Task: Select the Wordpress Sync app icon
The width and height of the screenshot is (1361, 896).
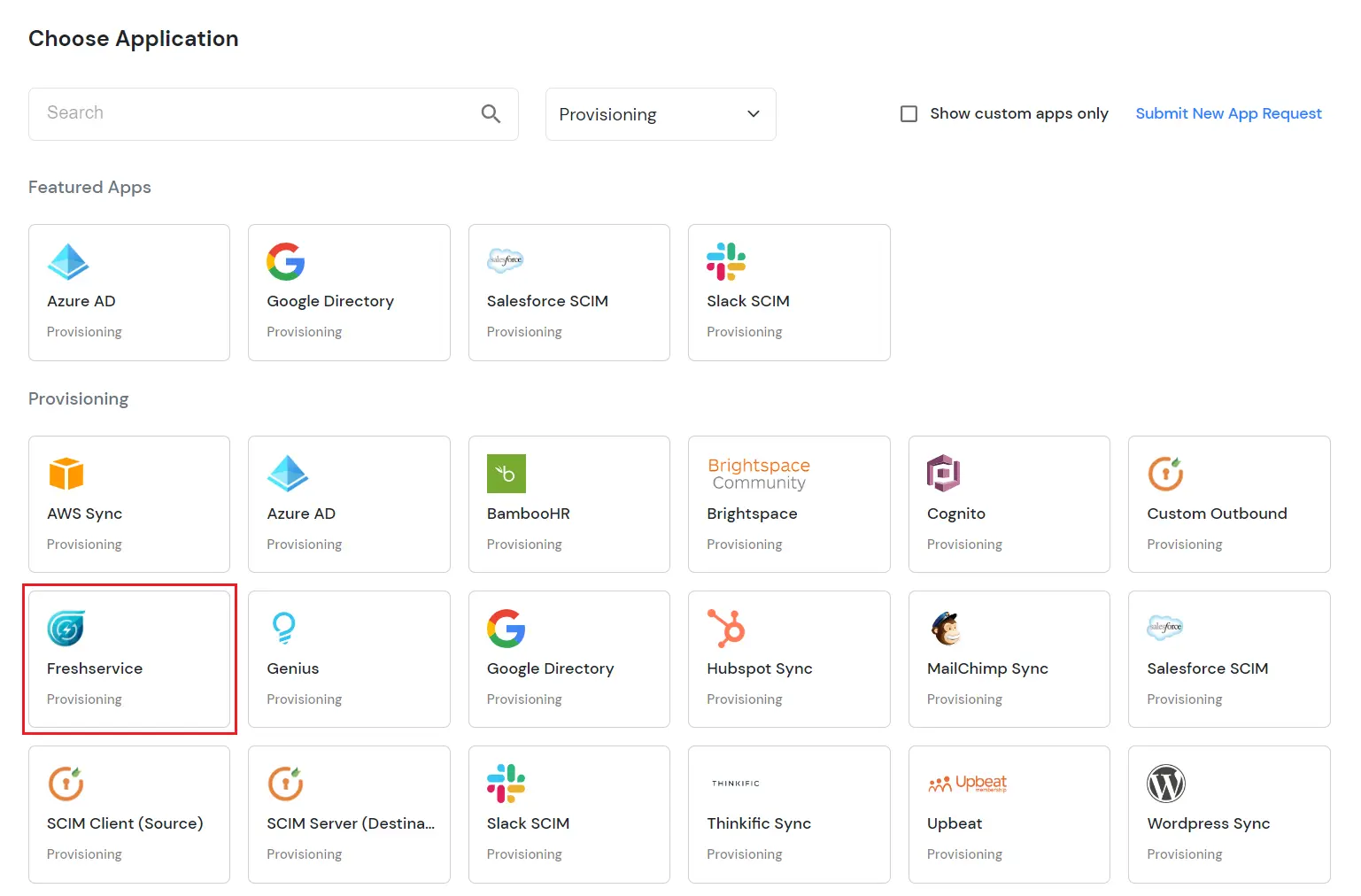Action: point(1165,784)
